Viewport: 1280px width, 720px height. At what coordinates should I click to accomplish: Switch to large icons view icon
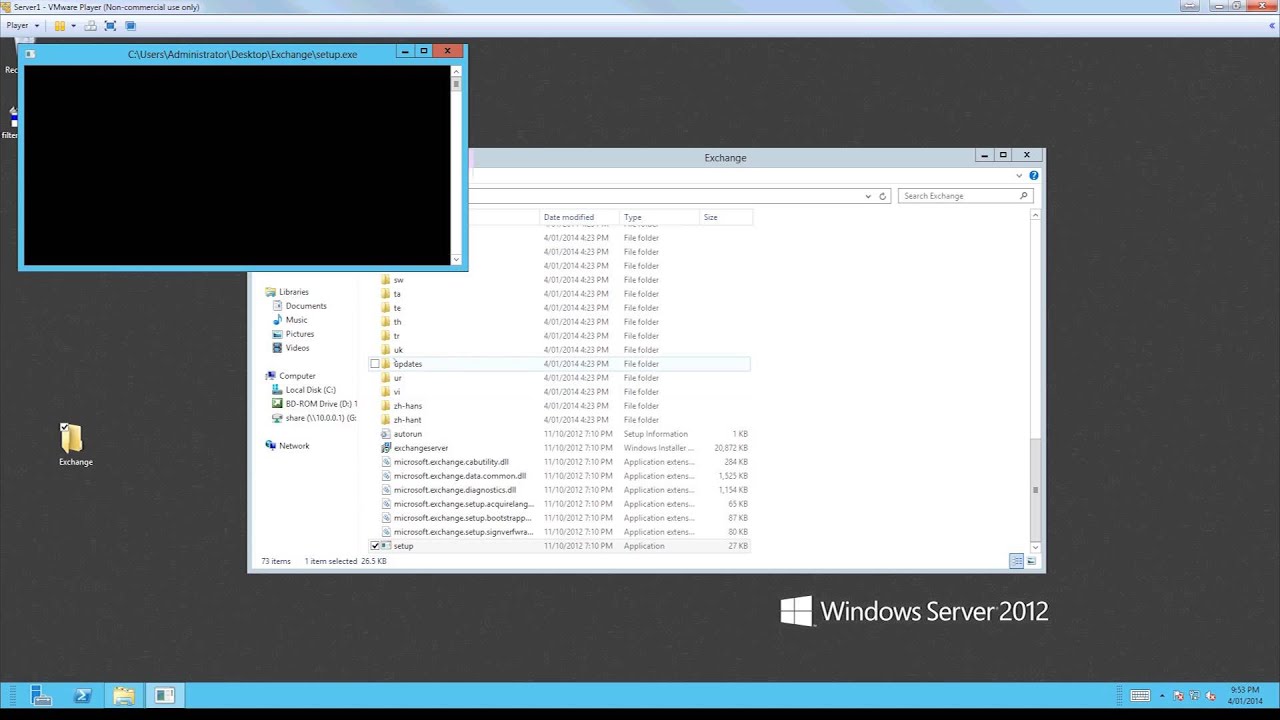1031,561
